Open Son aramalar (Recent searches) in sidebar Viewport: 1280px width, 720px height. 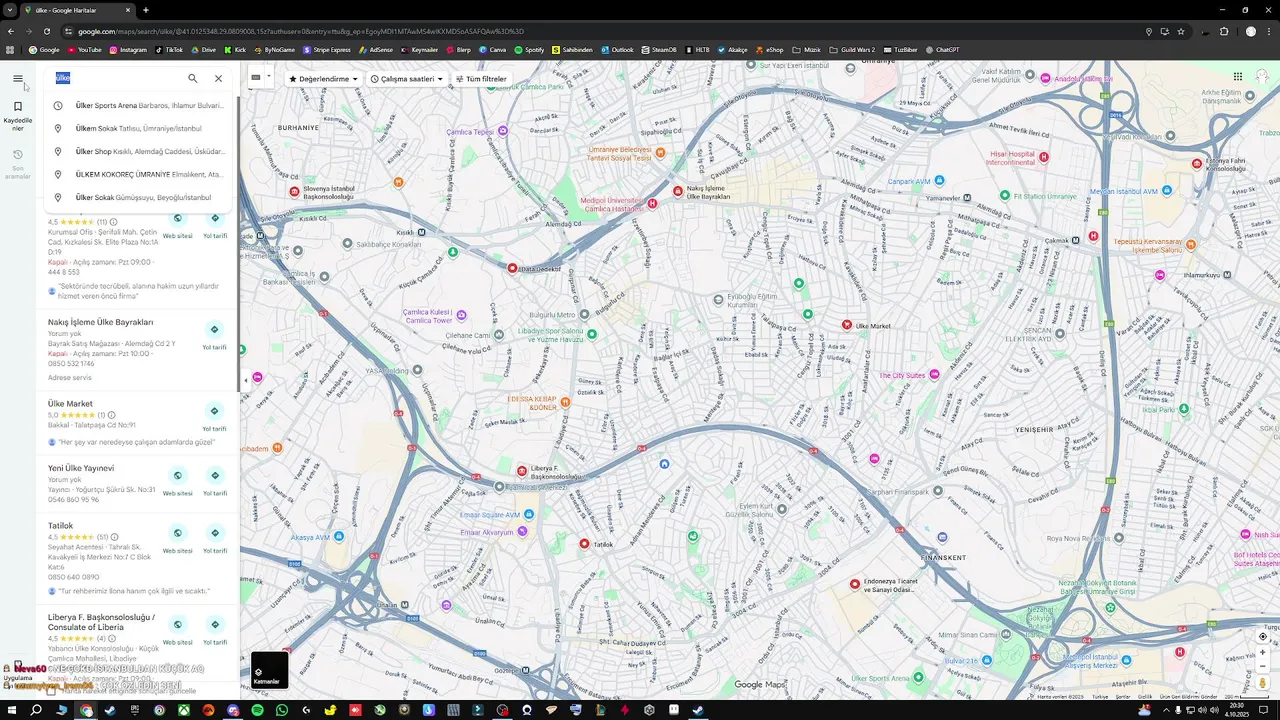(17, 165)
